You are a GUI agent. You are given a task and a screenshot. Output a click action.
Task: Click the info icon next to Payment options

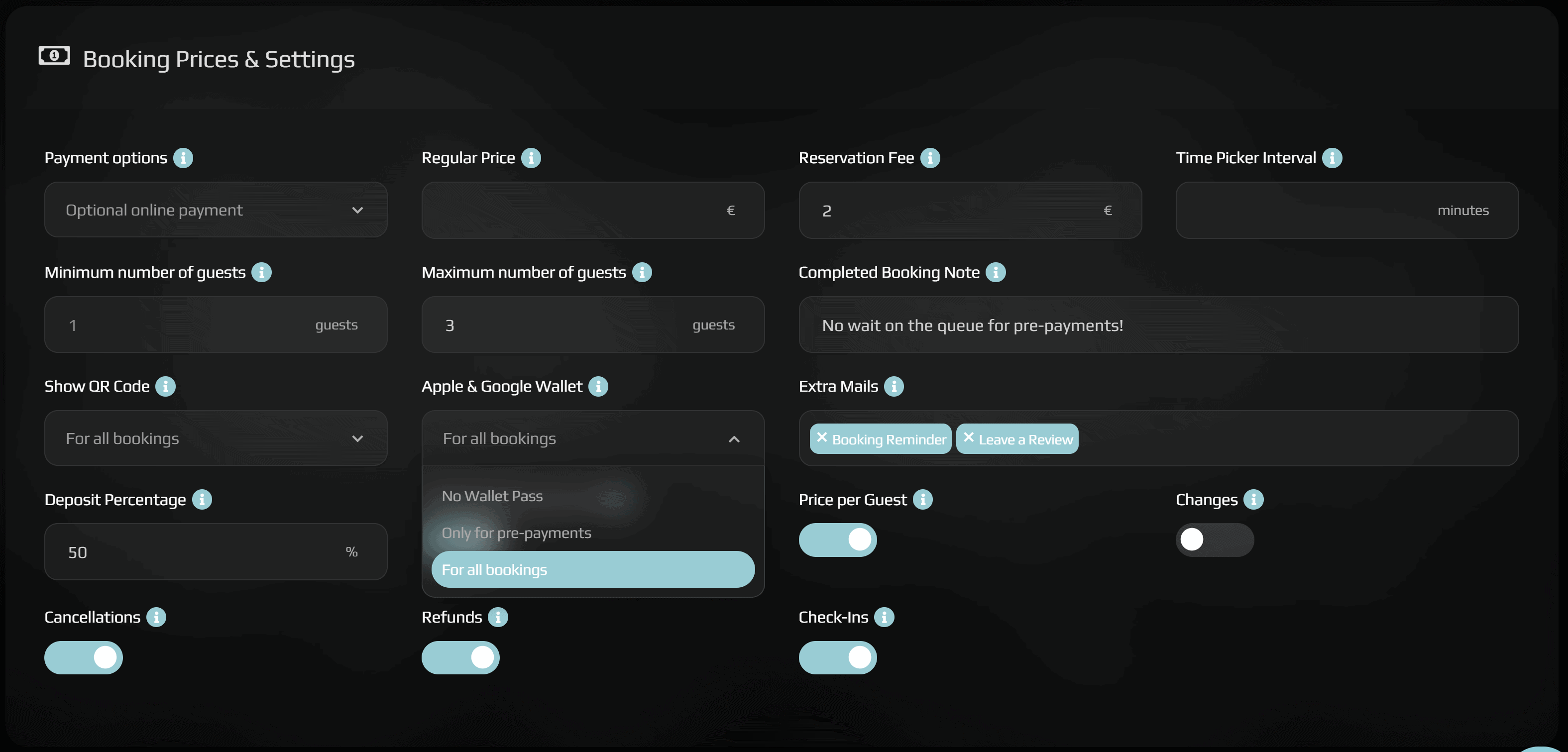[x=183, y=158]
